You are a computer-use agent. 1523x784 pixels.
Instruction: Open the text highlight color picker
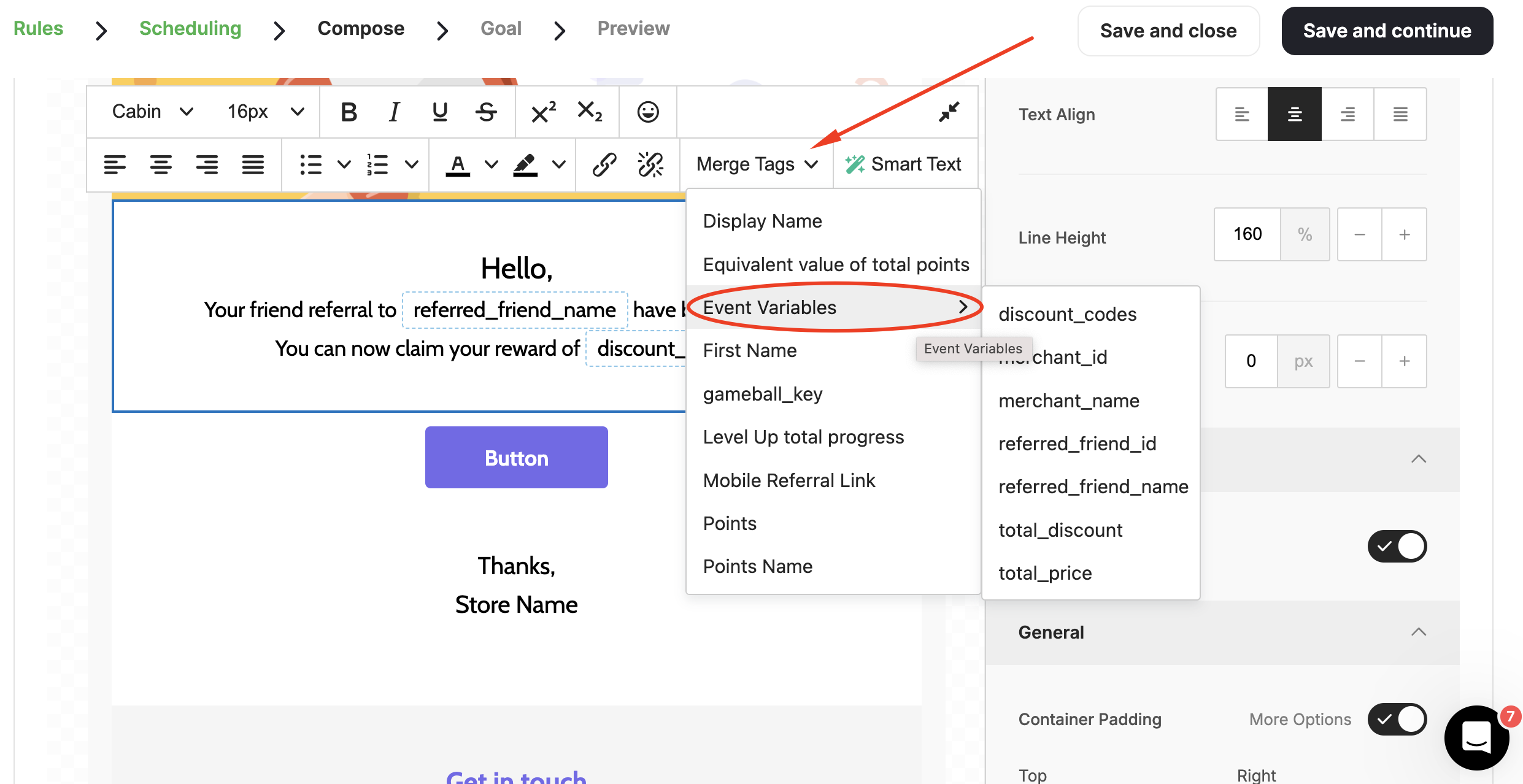point(525,164)
